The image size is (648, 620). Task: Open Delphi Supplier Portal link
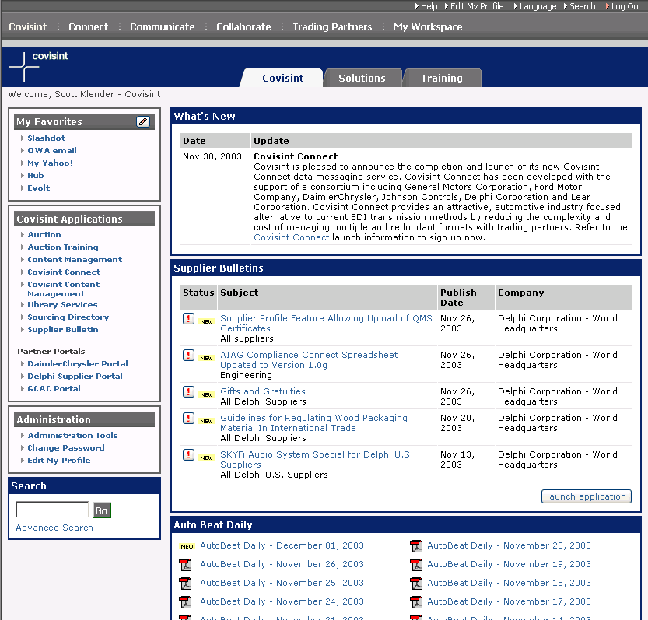(75, 376)
